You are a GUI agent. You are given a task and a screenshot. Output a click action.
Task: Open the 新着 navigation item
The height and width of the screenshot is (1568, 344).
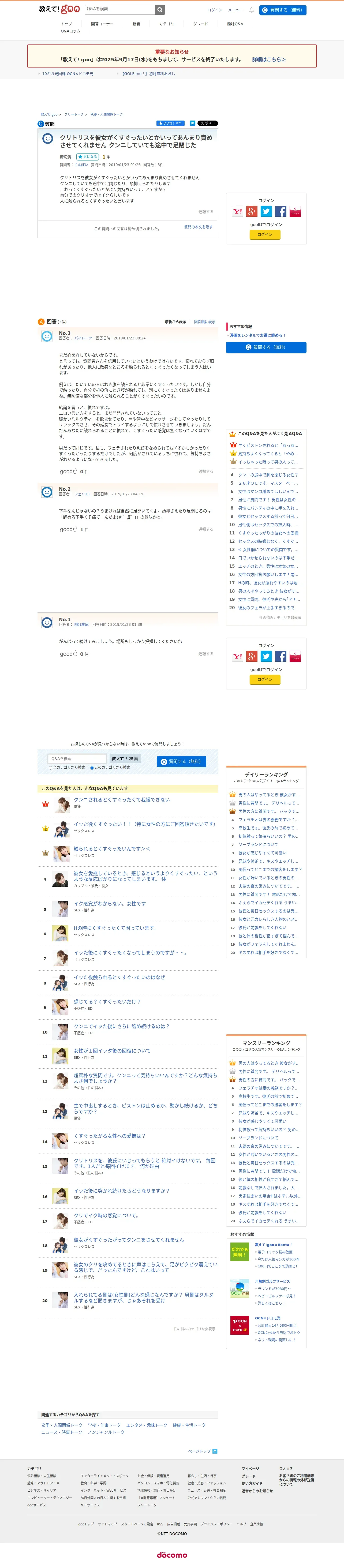point(136,24)
